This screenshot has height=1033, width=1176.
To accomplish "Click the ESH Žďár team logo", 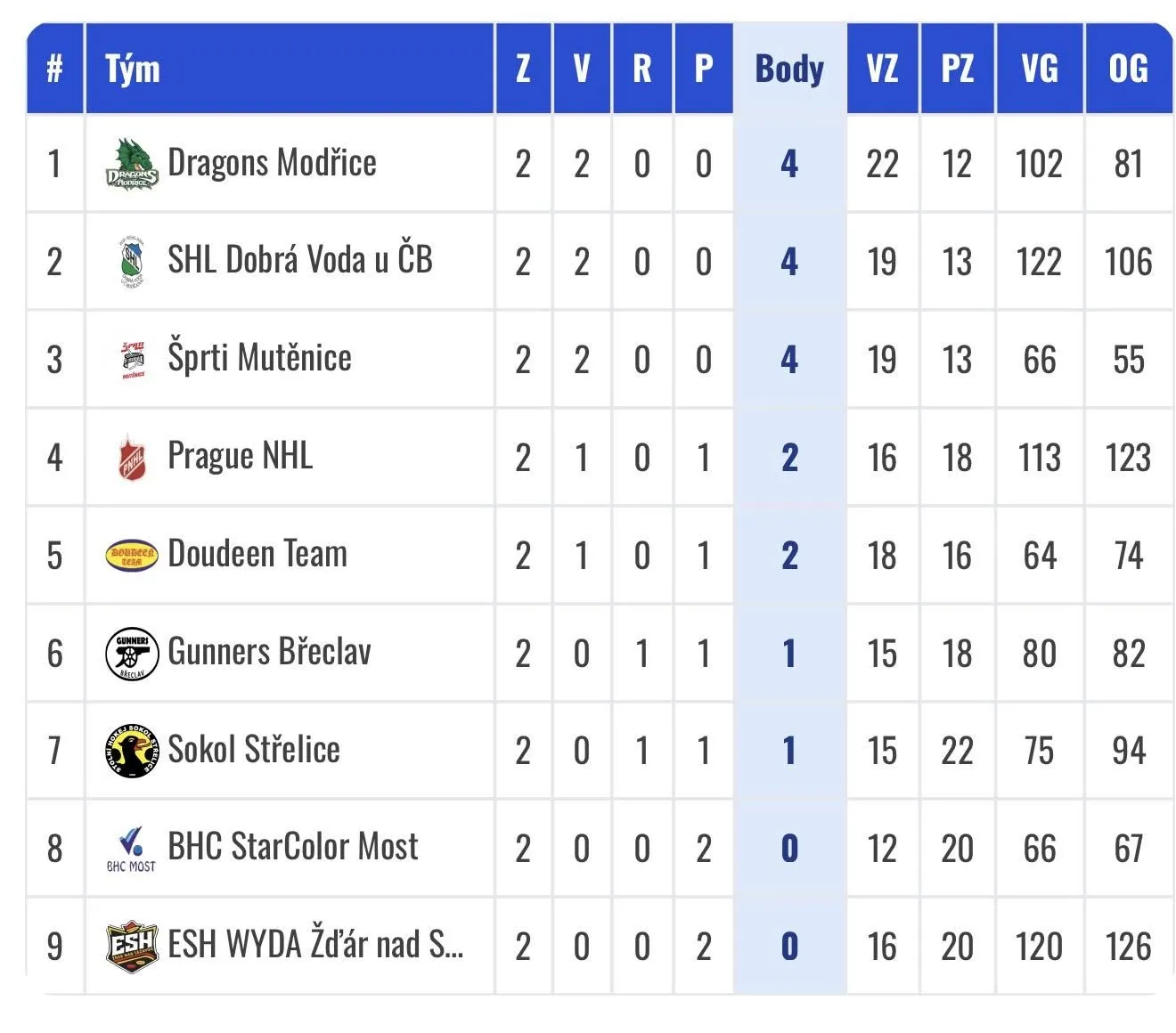I will coord(132,946).
